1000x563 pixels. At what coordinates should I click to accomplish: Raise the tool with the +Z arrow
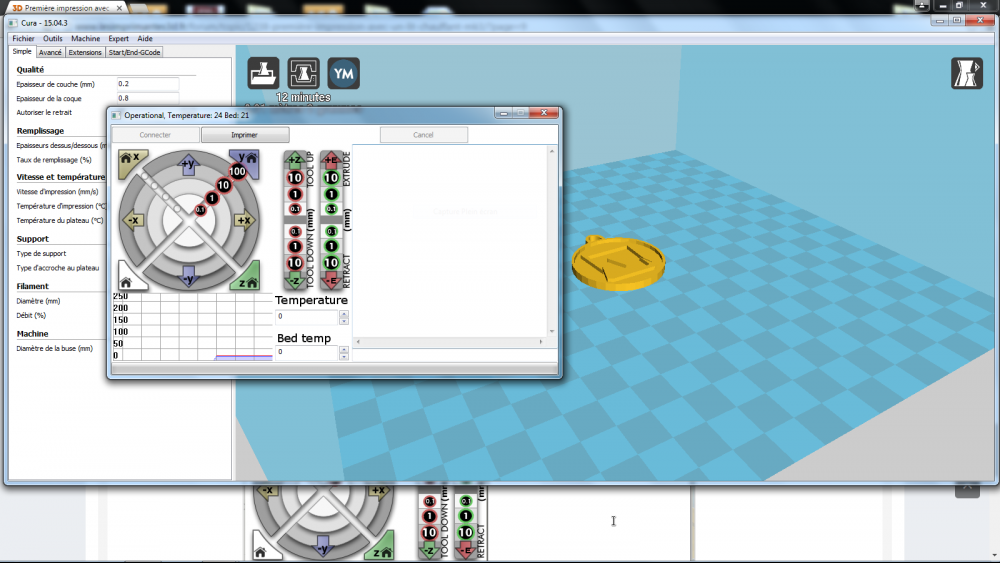295,160
